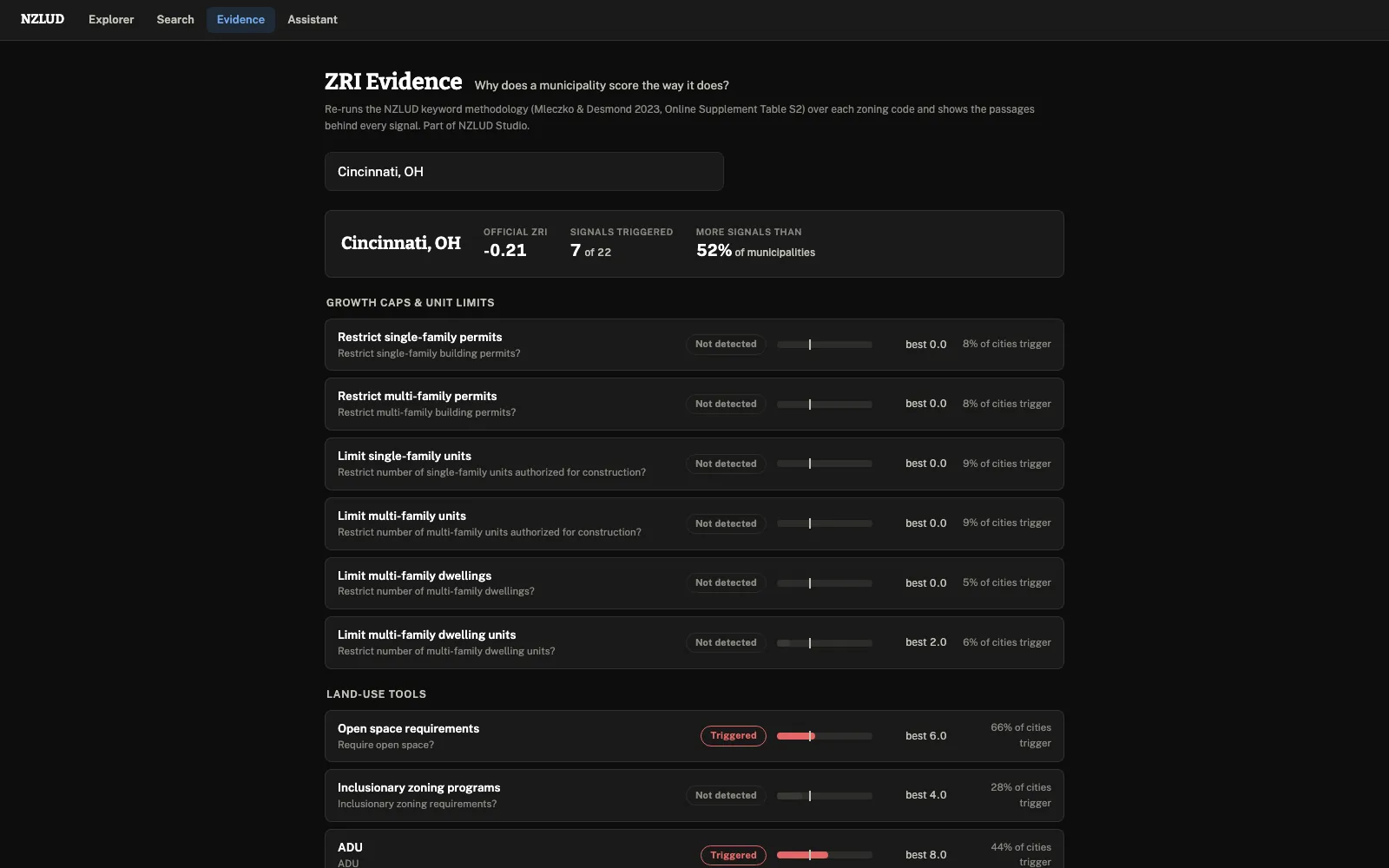The width and height of the screenshot is (1389, 868).
Task: Click '6% of cities trigger' text
Action: (1007, 642)
